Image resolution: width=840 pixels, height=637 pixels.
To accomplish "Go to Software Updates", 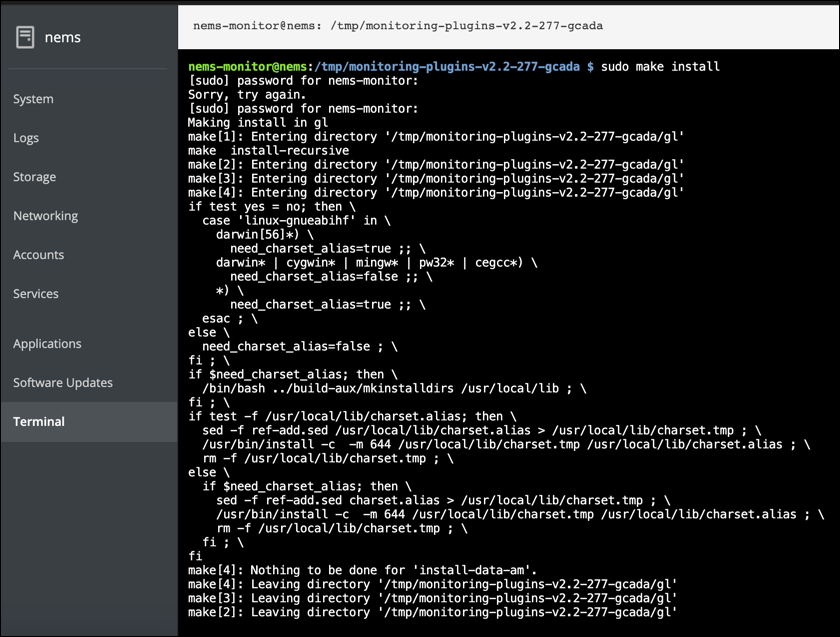I will pyautogui.click(x=62, y=382).
